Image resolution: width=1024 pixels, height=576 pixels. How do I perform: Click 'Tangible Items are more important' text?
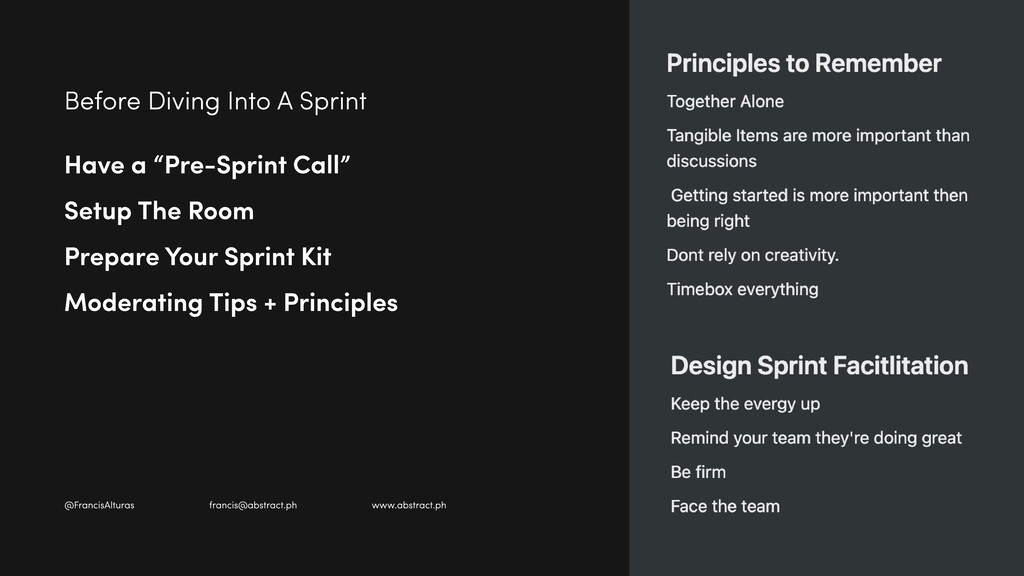pyautogui.click(x=818, y=136)
